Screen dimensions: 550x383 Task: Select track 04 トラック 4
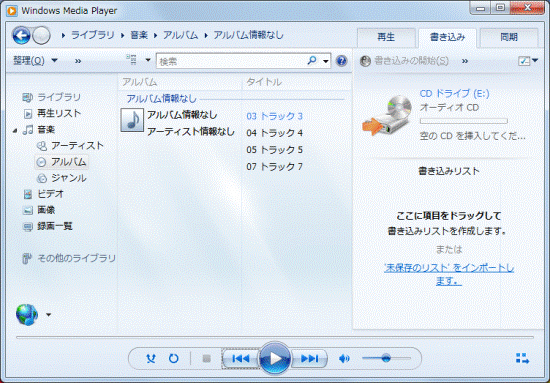(x=274, y=133)
